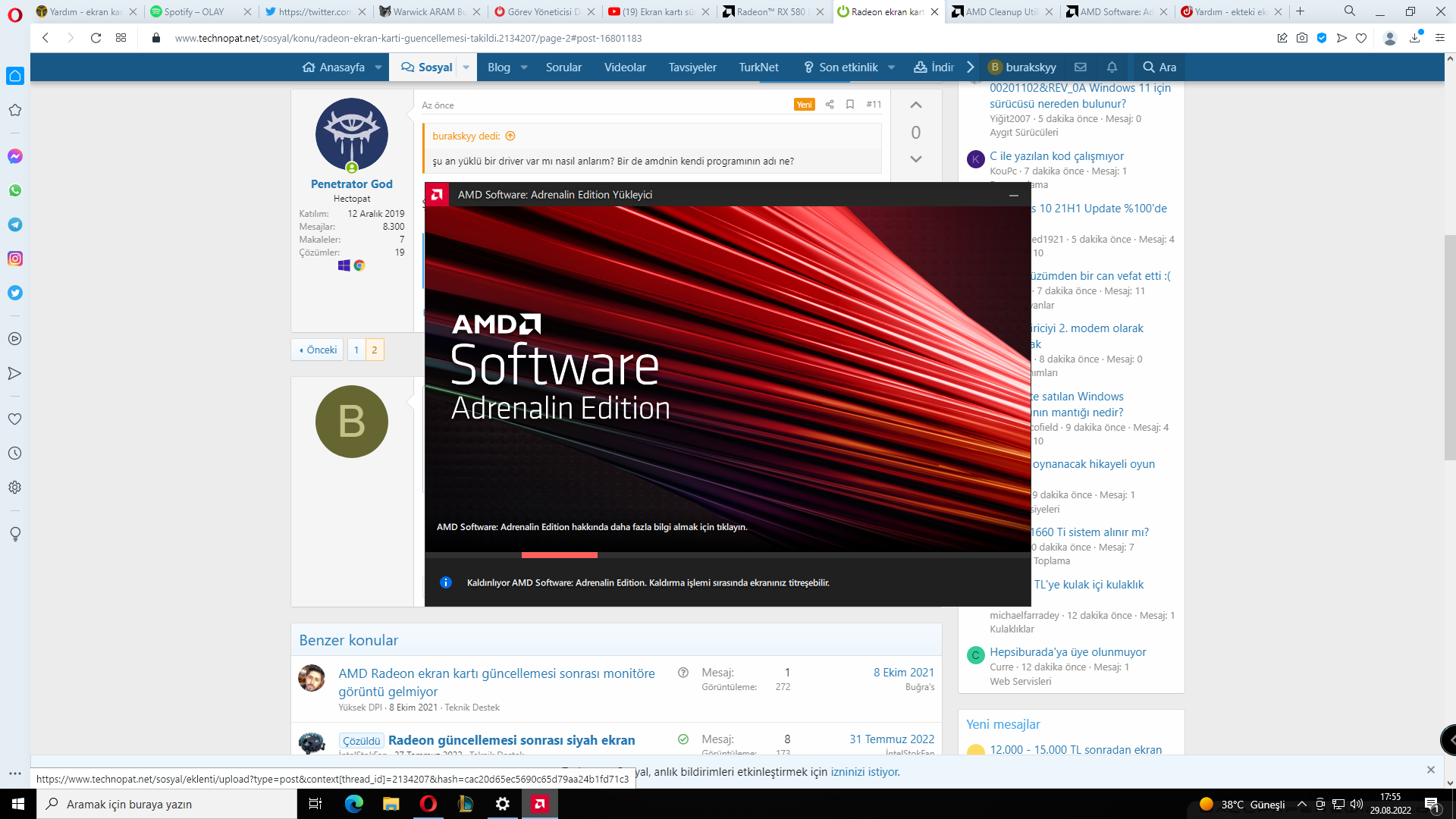Open 'Radeon güncellemesi sonrası siyah ekran' thread
The width and height of the screenshot is (1456, 819).
511,740
